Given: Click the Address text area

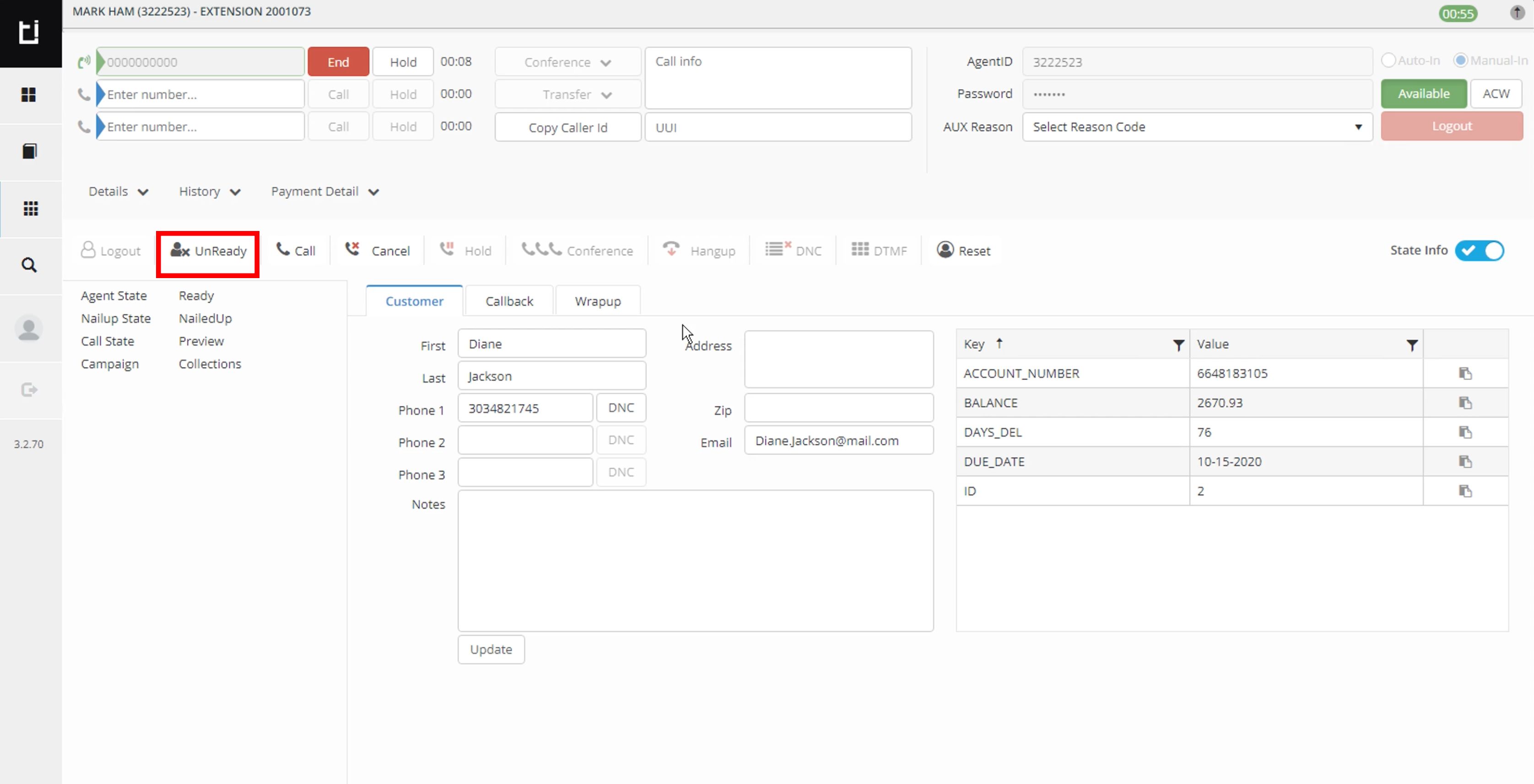Looking at the screenshot, I should 838,359.
